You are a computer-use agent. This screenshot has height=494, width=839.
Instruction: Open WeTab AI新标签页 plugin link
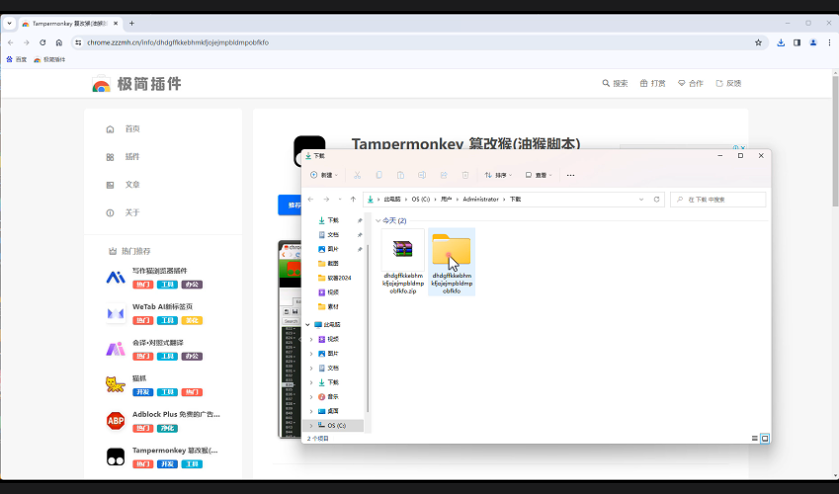163,307
